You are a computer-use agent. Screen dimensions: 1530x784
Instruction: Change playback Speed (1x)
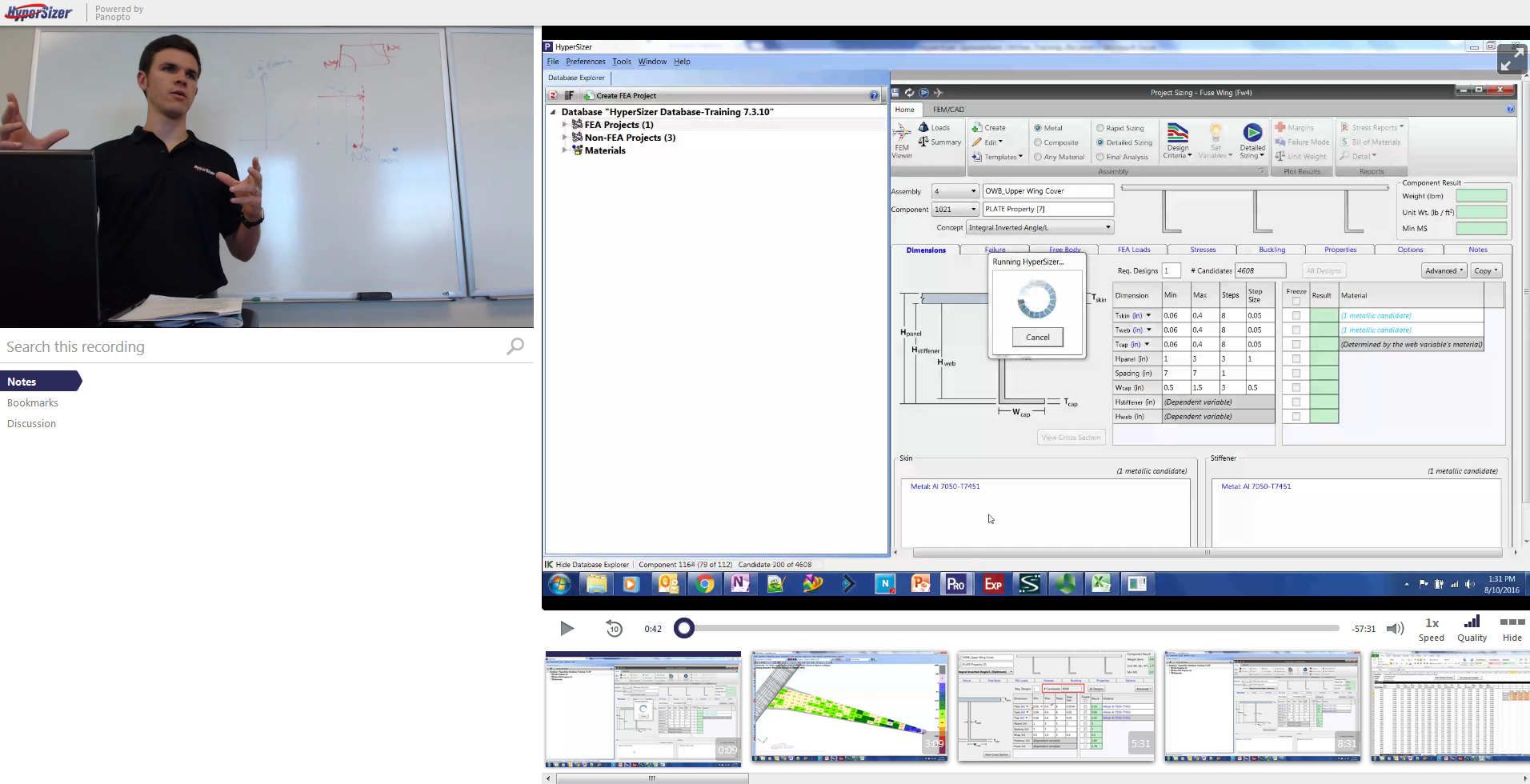(x=1432, y=629)
